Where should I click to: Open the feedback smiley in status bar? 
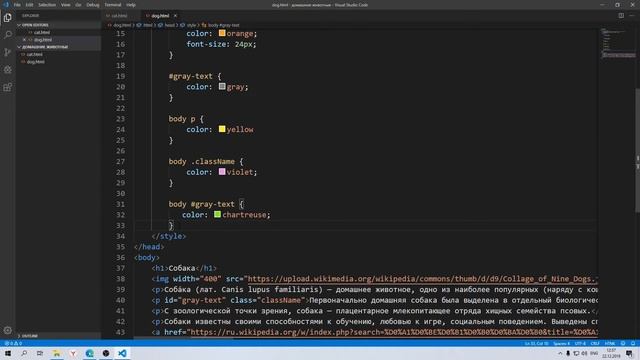tap(623, 343)
